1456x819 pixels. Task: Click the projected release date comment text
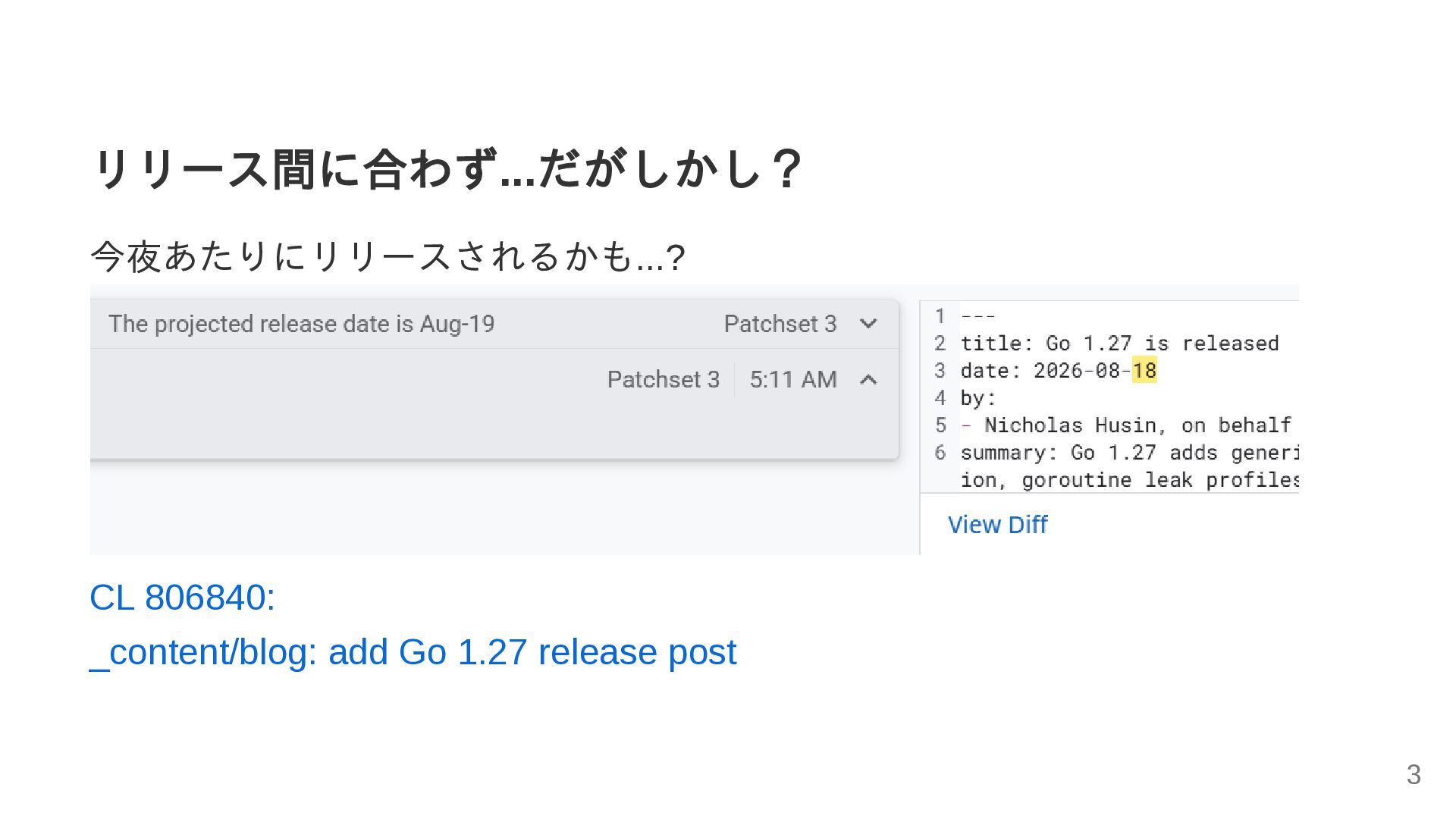pyautogui.click(x=301, y=324)
